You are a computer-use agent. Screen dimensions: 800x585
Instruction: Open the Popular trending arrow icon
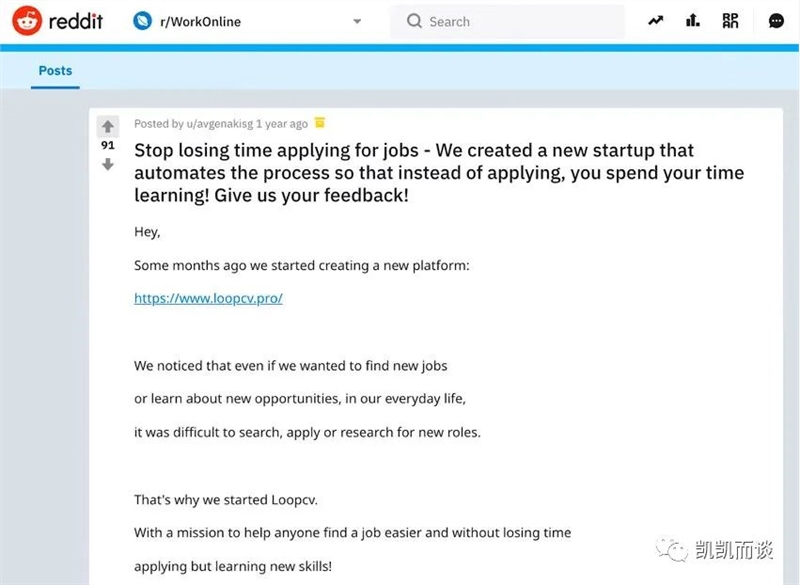click(656, 21)
